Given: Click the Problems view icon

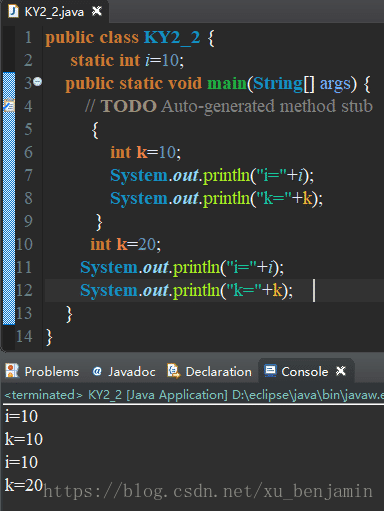Looking at the screenshot, I should [x=12, y=371].
